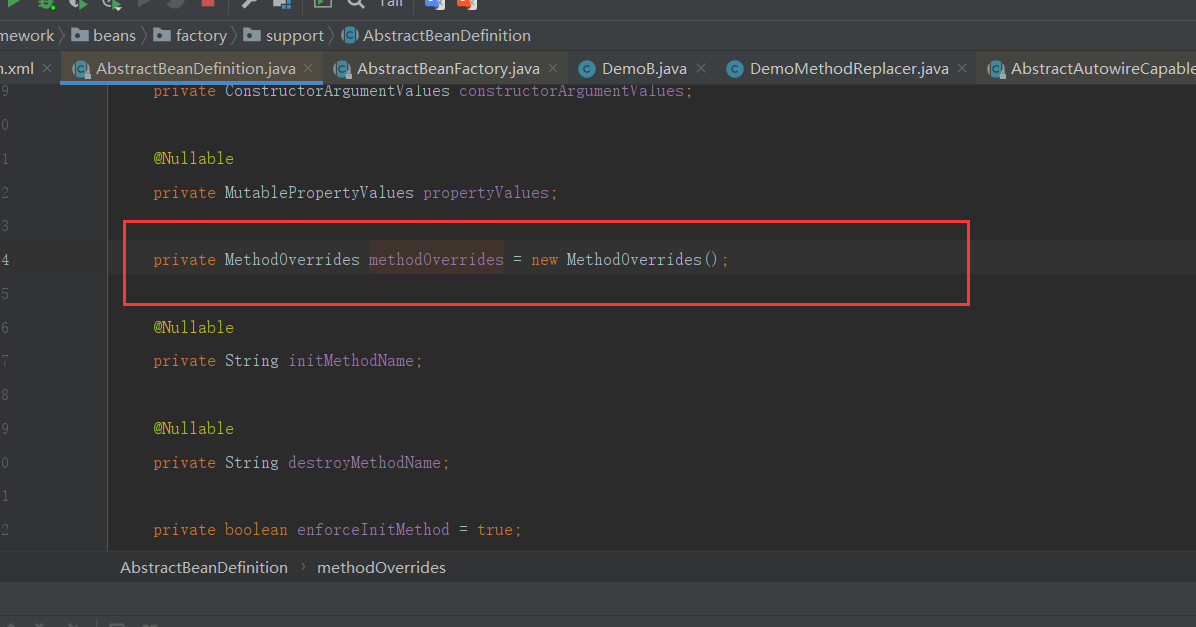Click class icon on AbstractAutowireCapable tab
1196x627 pixels.
click(x=995, y=69)
